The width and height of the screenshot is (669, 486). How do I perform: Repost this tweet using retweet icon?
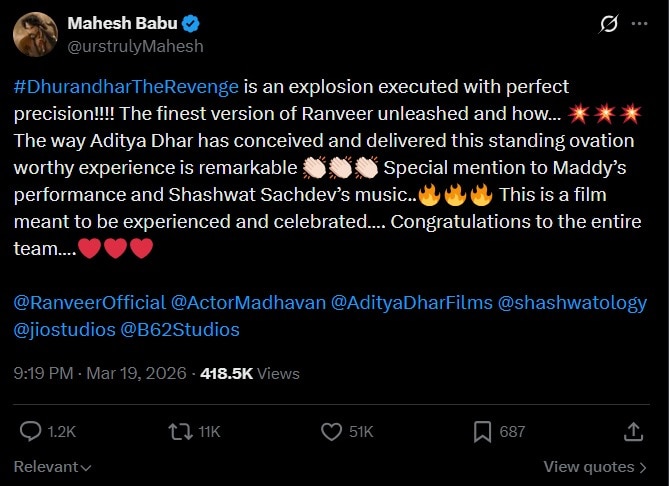coord(180,431)
